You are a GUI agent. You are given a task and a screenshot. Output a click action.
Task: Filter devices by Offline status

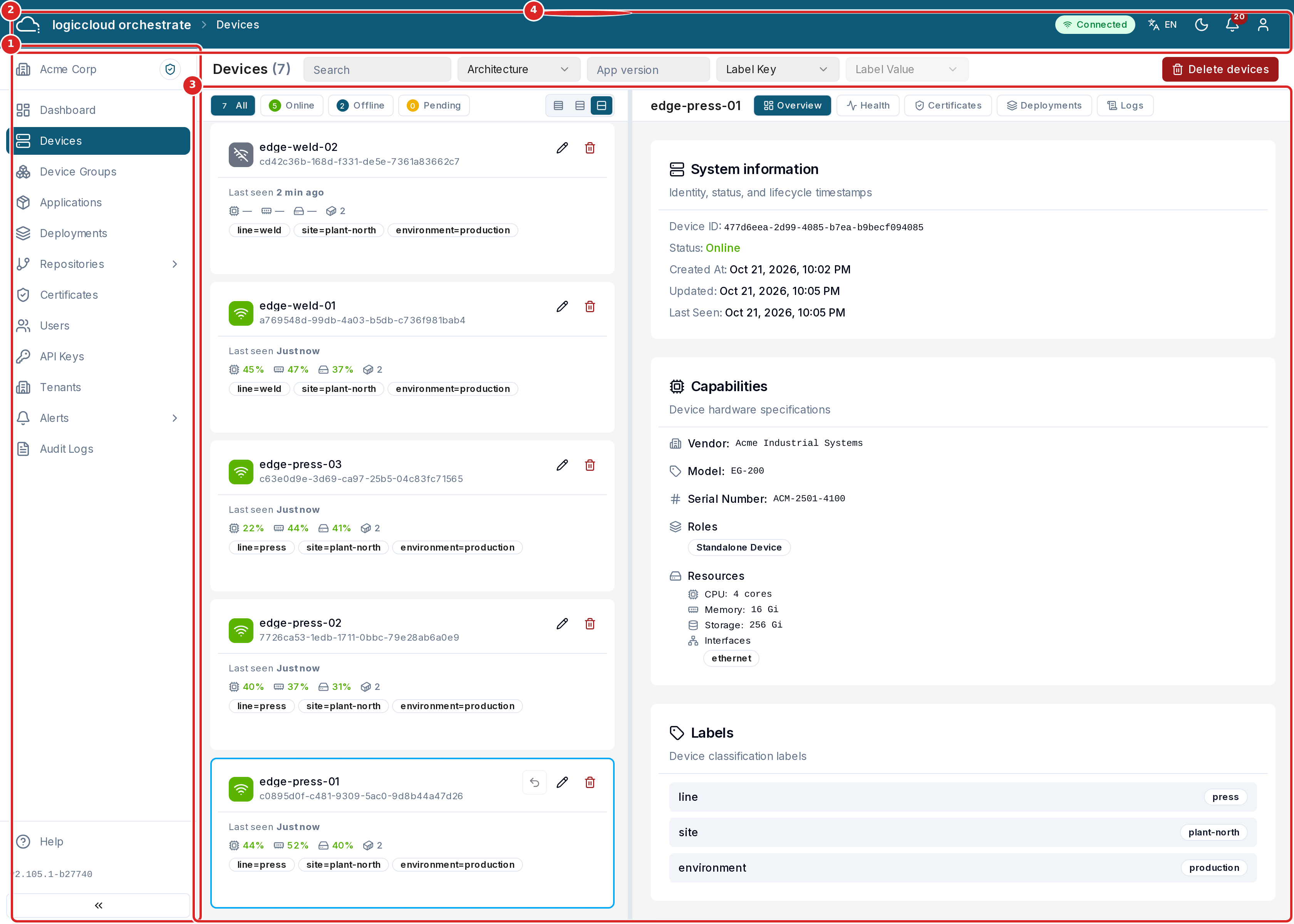tap(361, 106)
